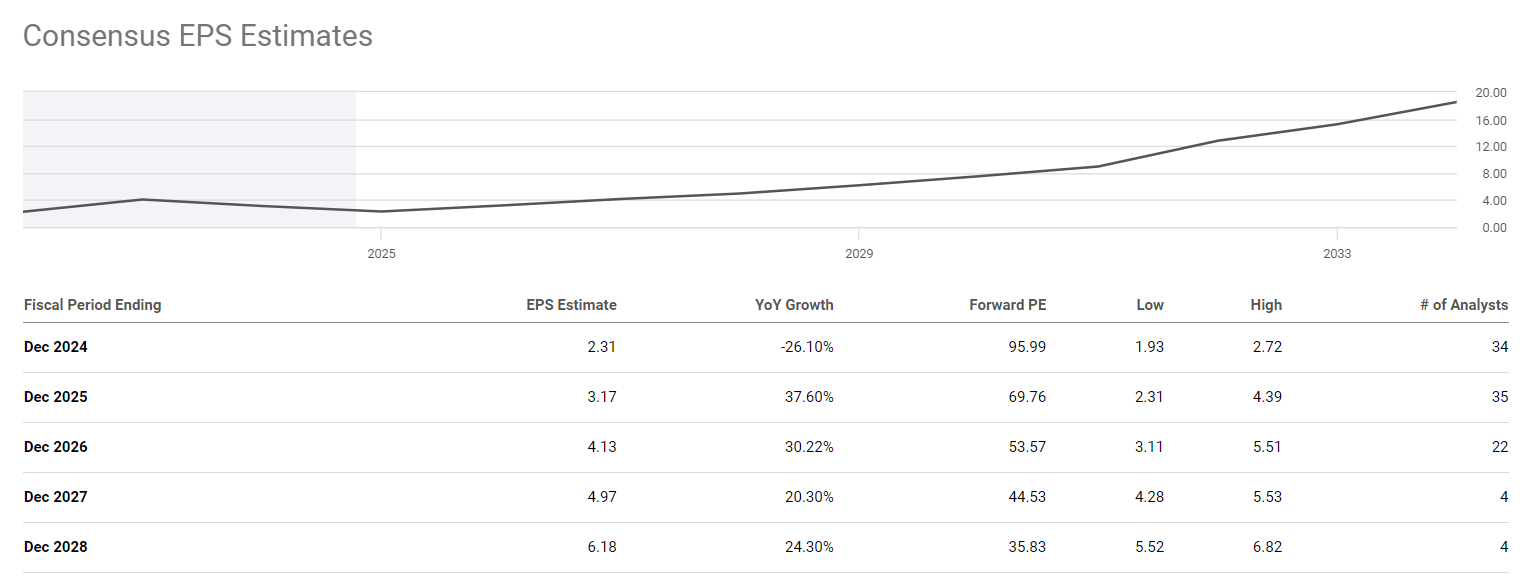Click the # of Analysts column header
The height and width of the screenshot is (576, 1534).
[x=1463, y=305]
